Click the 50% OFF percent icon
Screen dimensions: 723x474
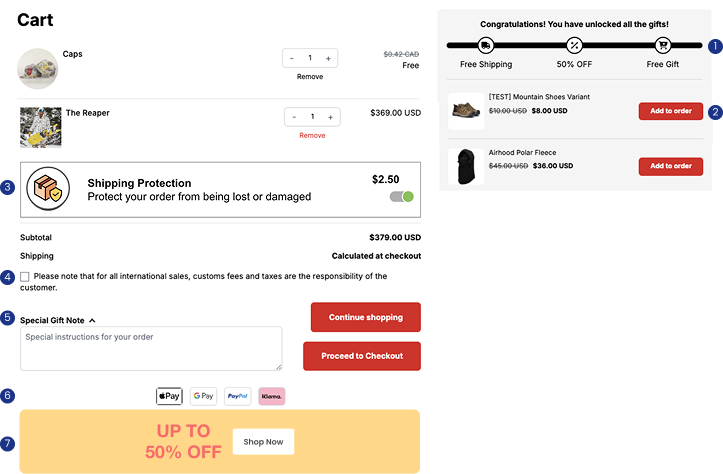(574, 45)
